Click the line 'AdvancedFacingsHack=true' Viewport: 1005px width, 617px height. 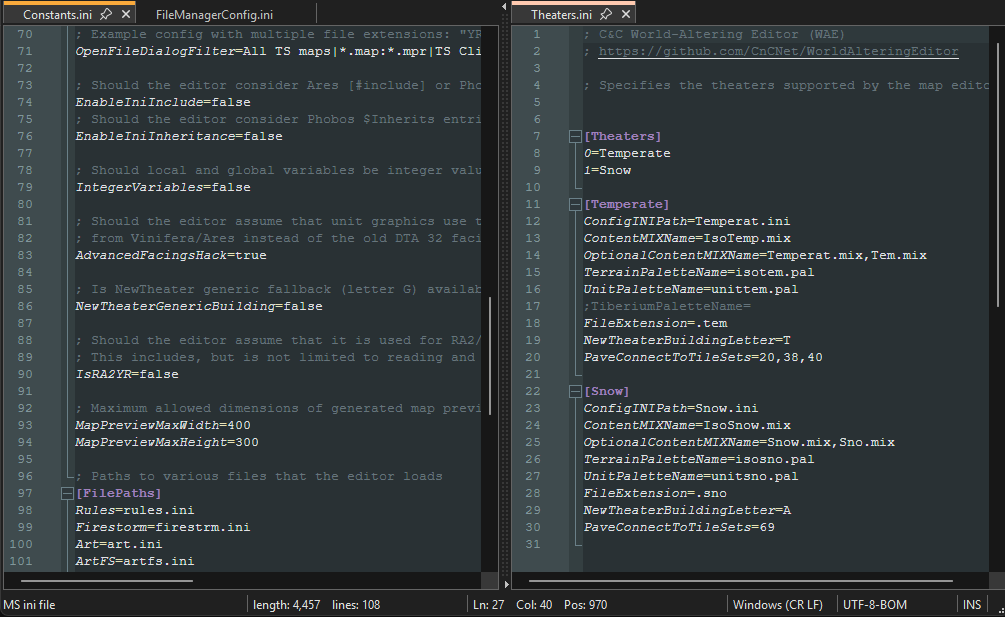[x=171, y=255]
